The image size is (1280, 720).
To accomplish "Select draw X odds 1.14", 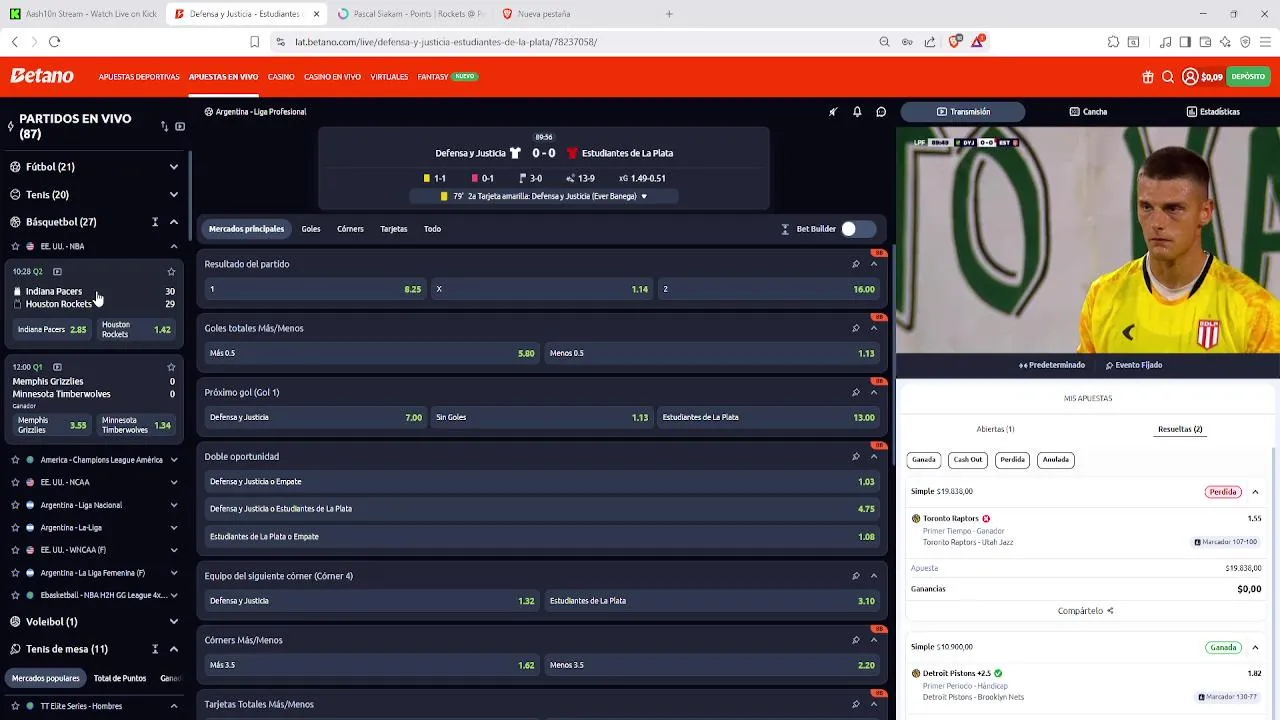I will click(x=542, y=289).
